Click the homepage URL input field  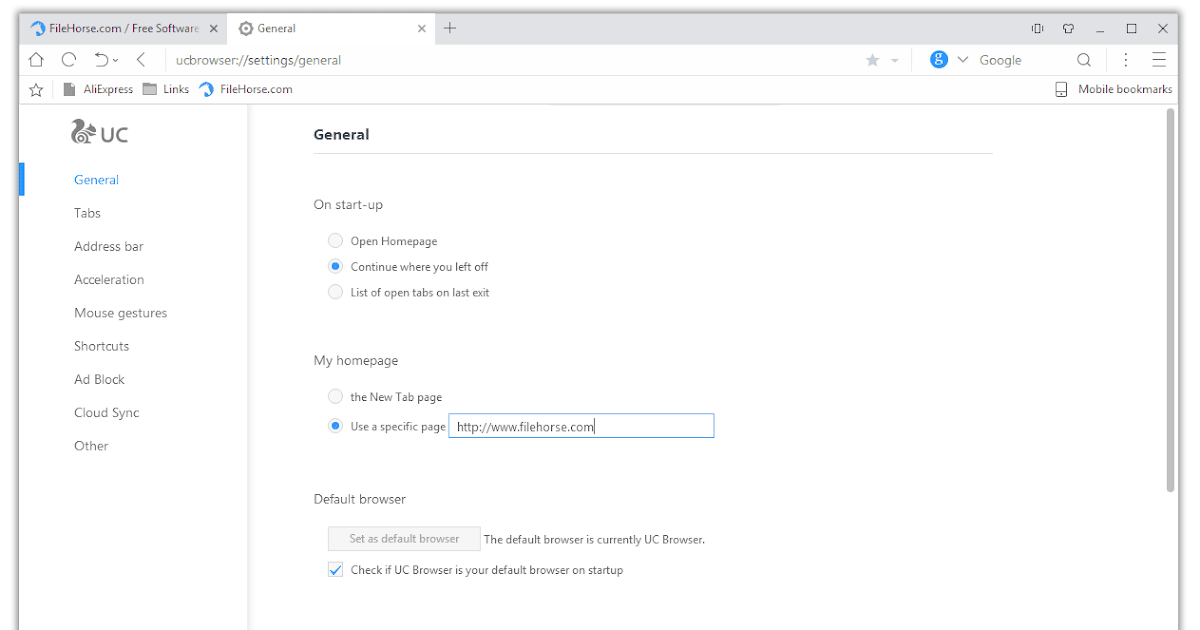tap(581, 427)
